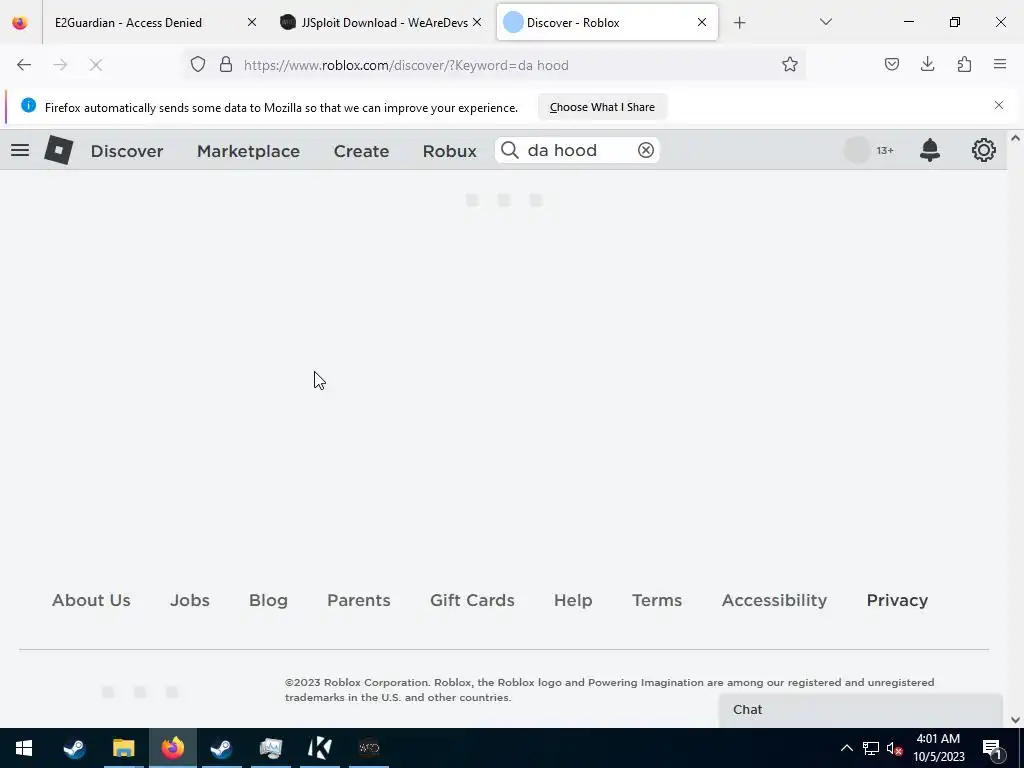Open the Gift Cards footer link
Image resolution: width=1024 pixels, height=768 pixels.
(x=472, y=600)
